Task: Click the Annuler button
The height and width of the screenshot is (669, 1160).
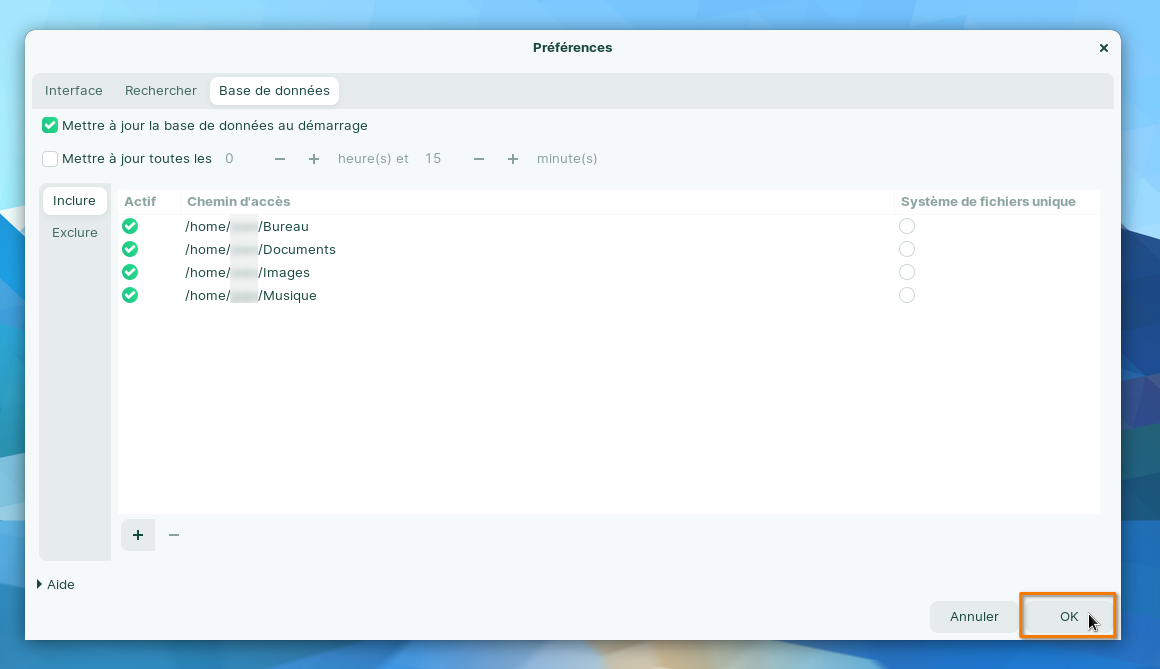Action: (x=974, y=617)
